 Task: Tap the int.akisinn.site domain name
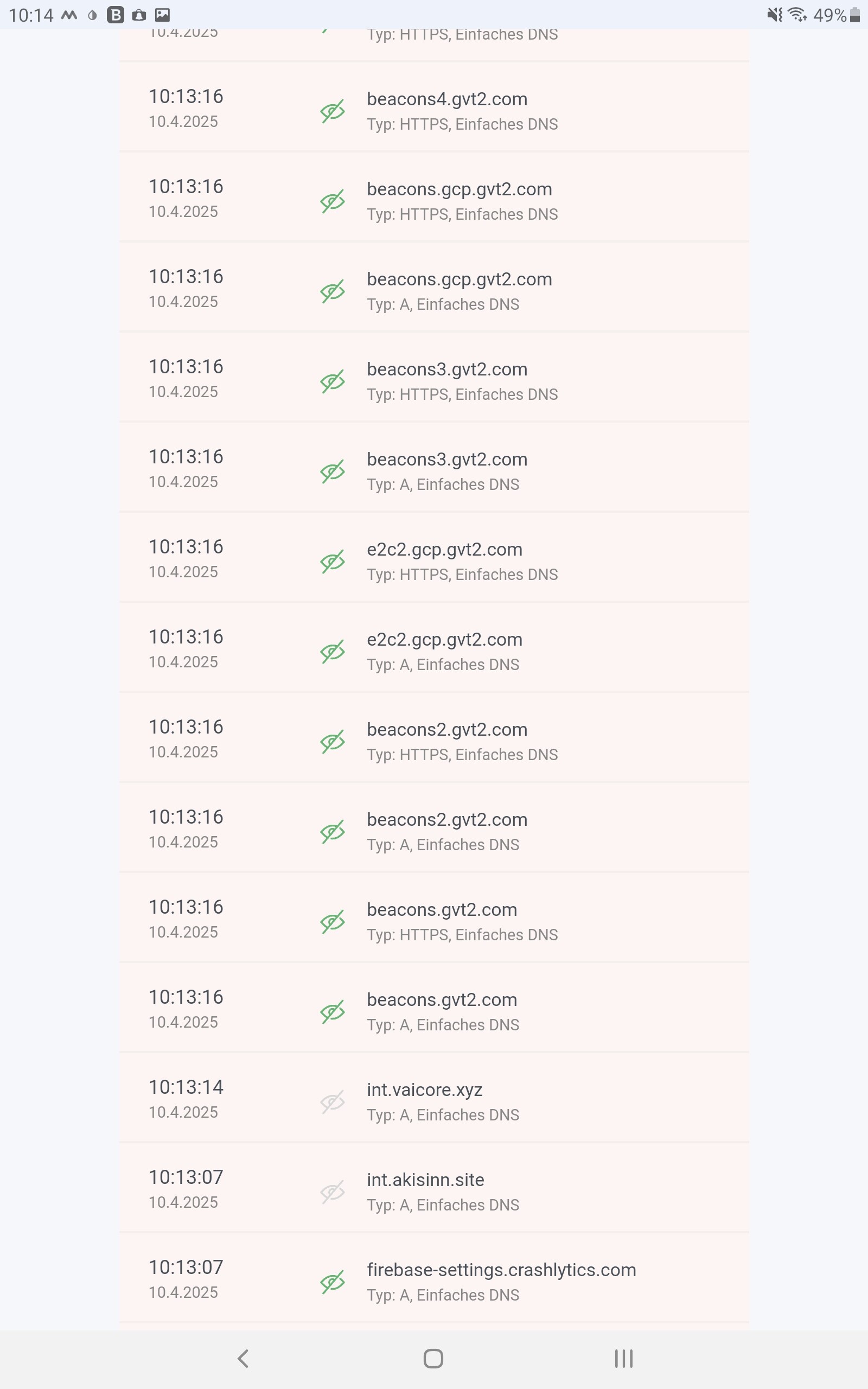(425, 1180)
